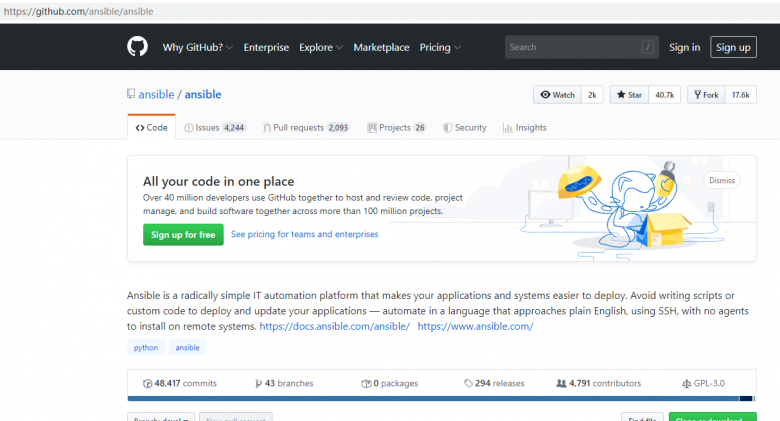Open the bold ansible repository name link
780x421 pixels.
click(203, 94)
